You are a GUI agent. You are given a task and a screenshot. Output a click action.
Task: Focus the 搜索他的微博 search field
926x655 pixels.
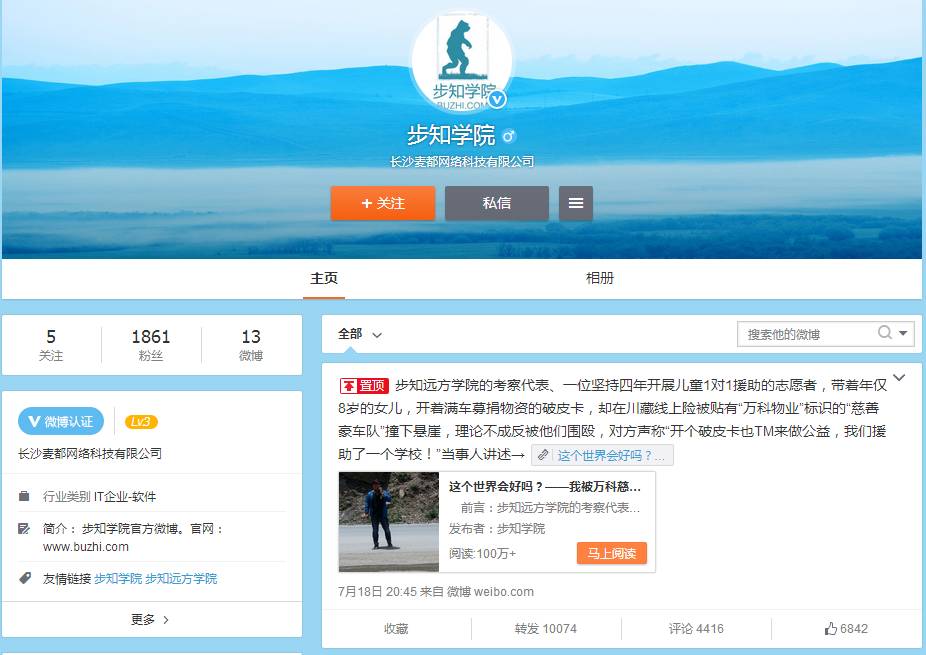(x=806, y=334)
